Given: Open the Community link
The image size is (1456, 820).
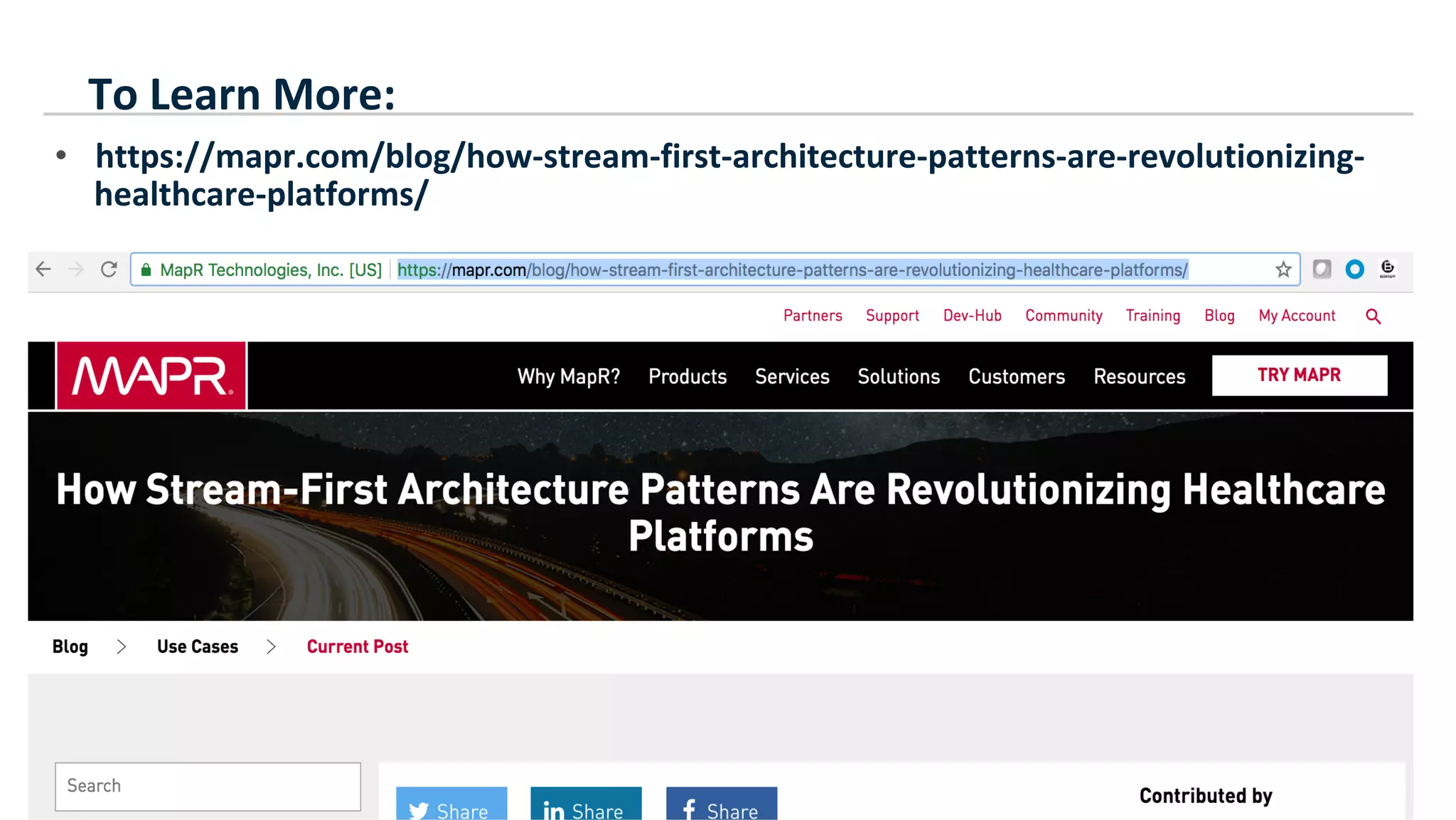Looking at the screenshot, I should click(1064, 316).
